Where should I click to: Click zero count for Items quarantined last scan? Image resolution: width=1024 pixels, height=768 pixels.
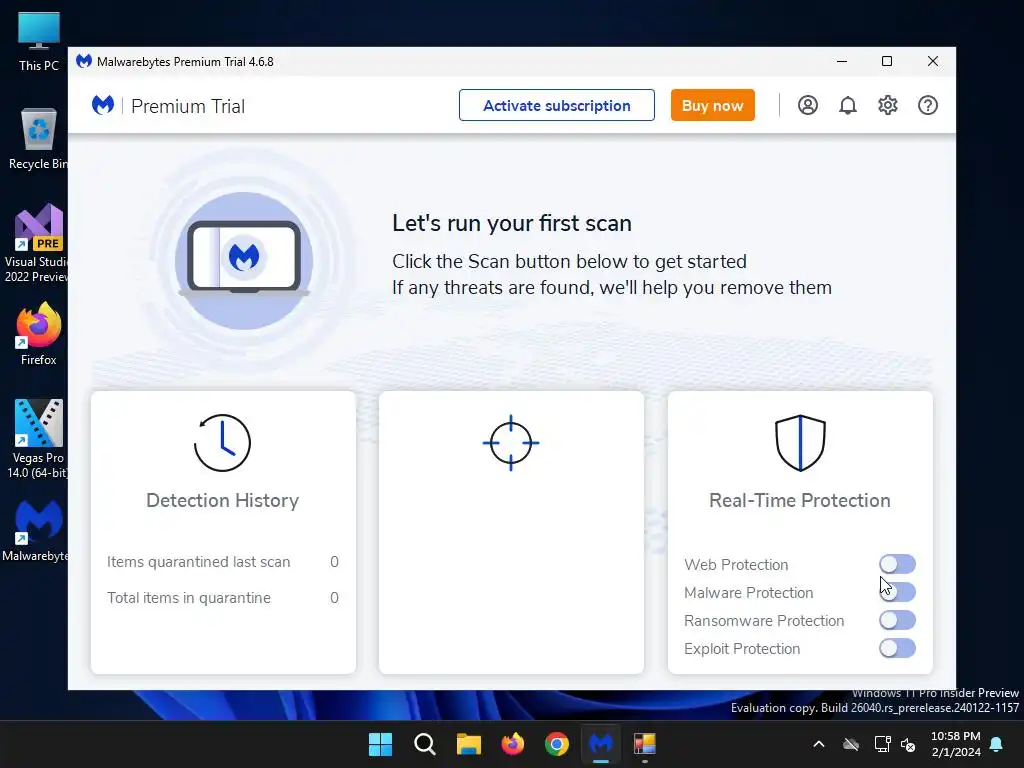click(334, 562)
